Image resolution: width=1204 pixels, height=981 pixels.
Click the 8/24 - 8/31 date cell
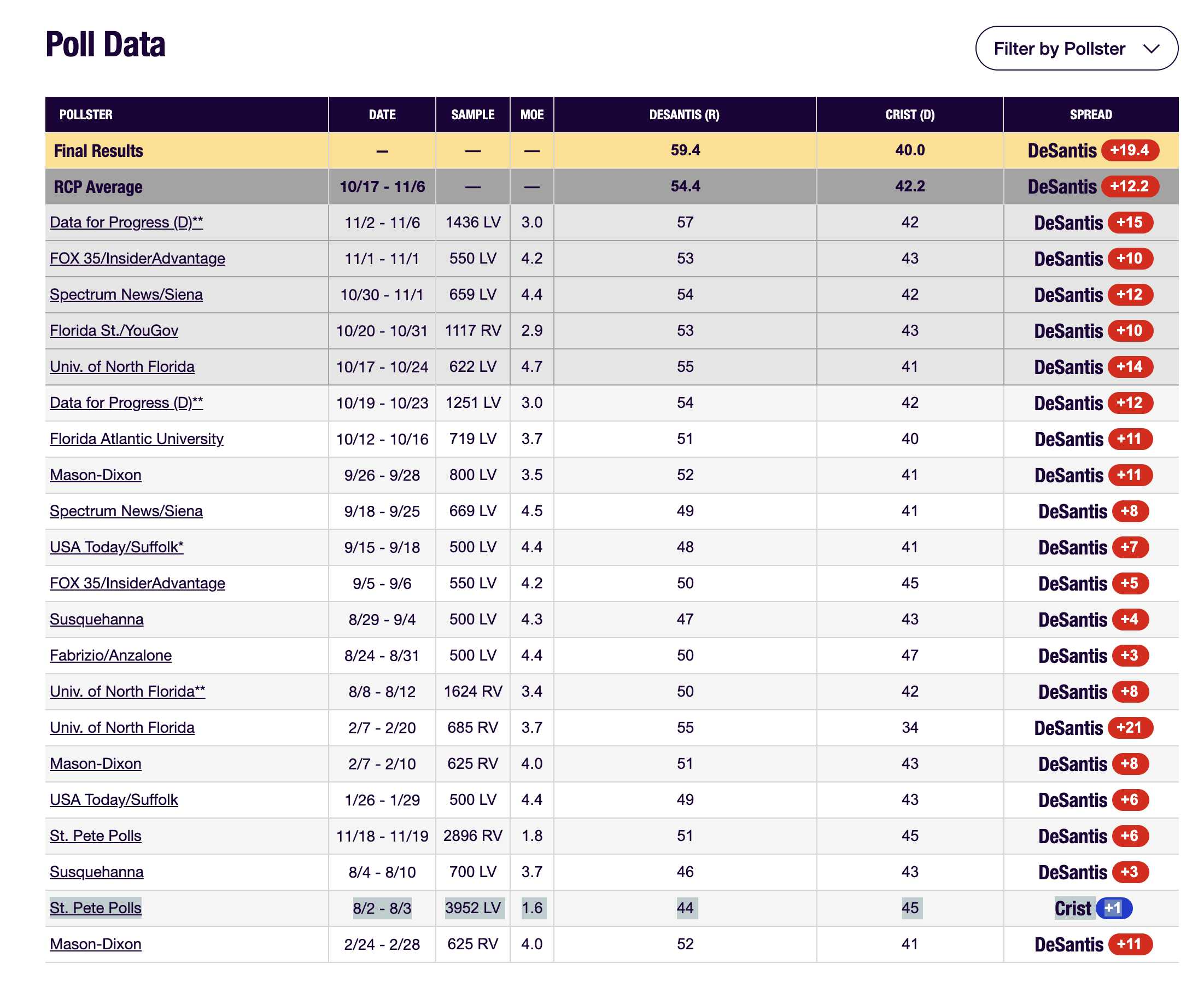pyautogui.click(x=382, y=656)
